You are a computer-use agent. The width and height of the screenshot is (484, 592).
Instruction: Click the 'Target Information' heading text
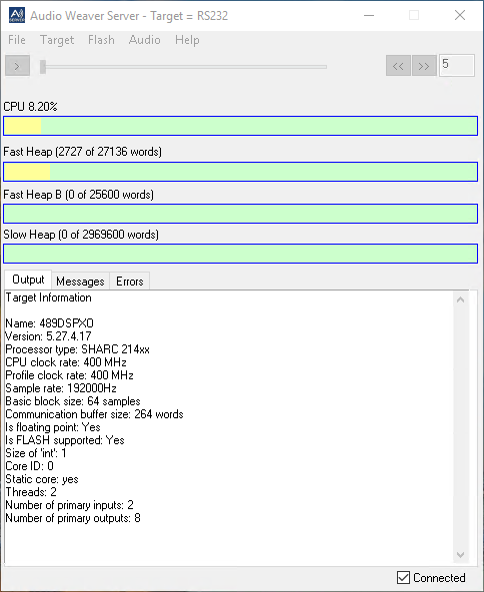(48, 298)
